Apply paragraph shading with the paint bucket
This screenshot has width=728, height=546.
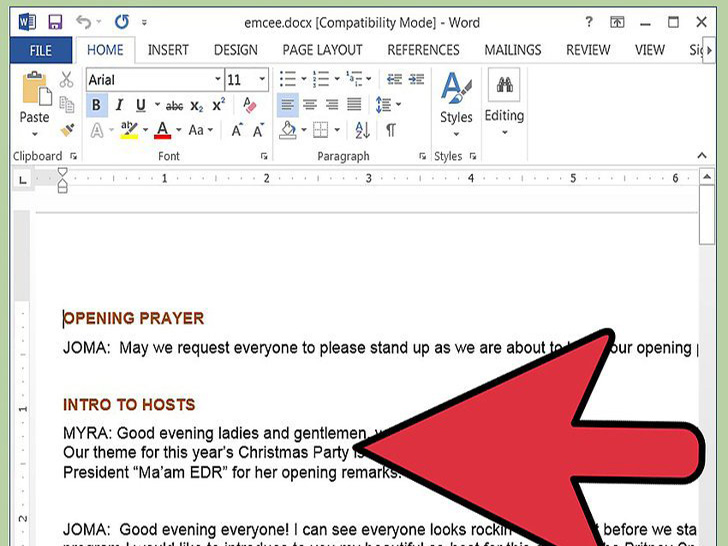287,130
